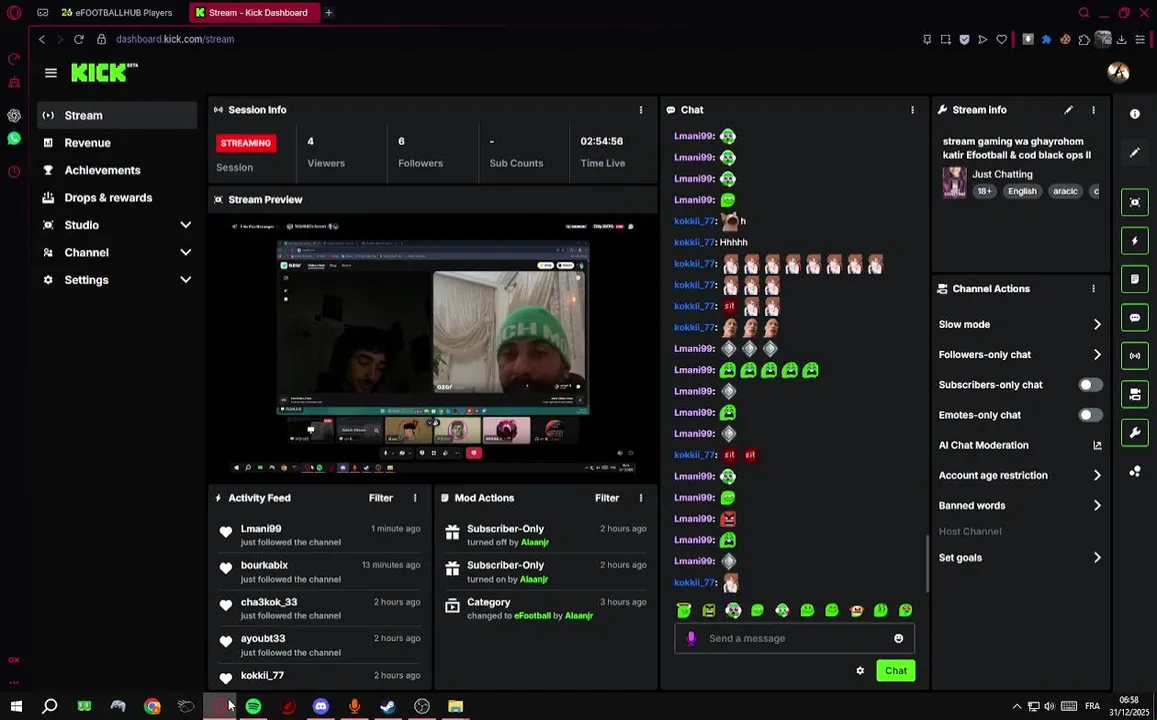Open Set goals settings
The height and width of the screenshot is (720, 1157).
click(1020, 557)
